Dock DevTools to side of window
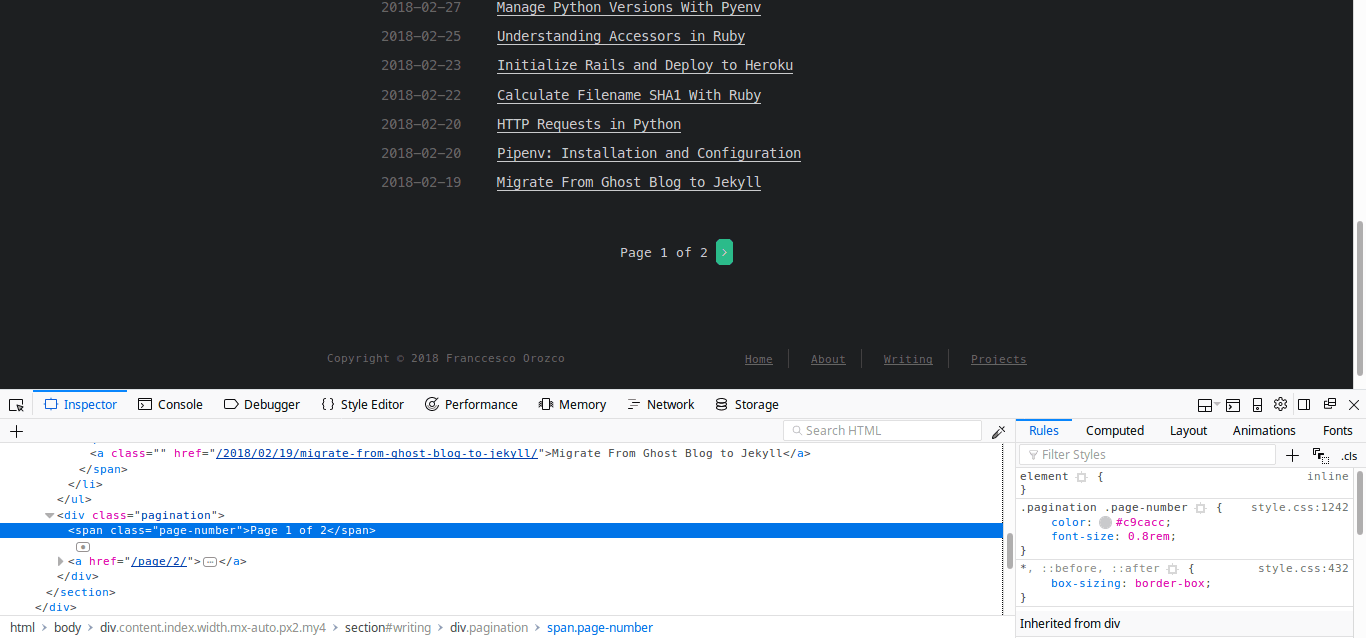 pos(1304,405)
